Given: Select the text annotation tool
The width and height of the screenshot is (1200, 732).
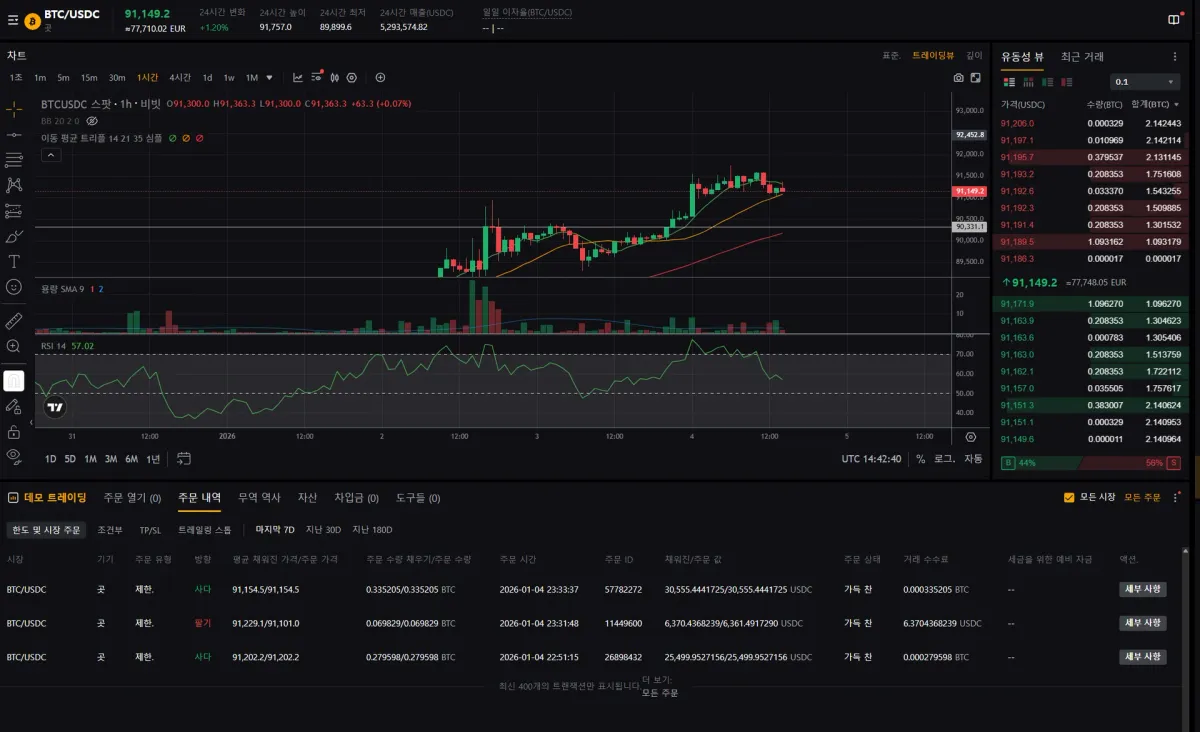Looking at the screenshot, I should coord(14,262).
